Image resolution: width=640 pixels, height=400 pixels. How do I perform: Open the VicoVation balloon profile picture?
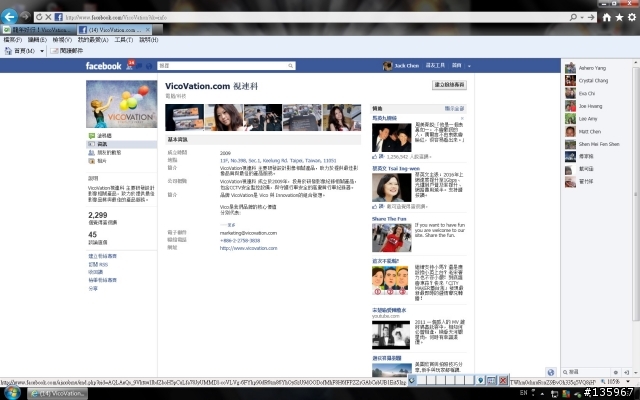point(121,104)
